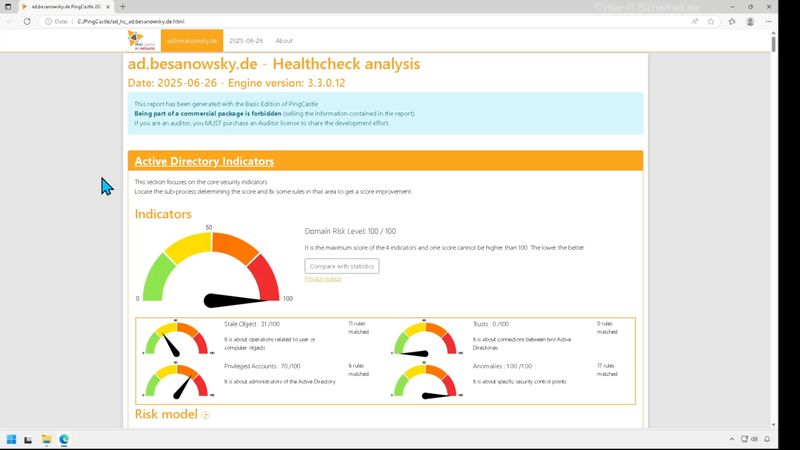Click the Anomalies gauge
Image resolution: width=800 pixels, height=450 pixels.
425,380
